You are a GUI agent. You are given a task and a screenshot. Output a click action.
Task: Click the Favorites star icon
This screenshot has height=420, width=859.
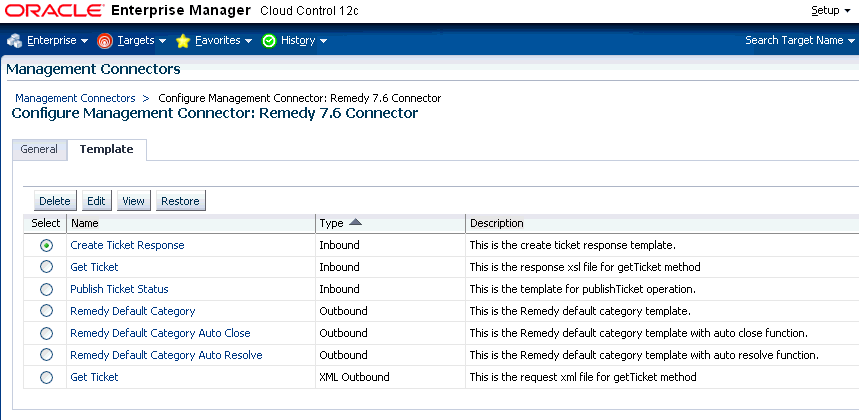pos(183,41)
